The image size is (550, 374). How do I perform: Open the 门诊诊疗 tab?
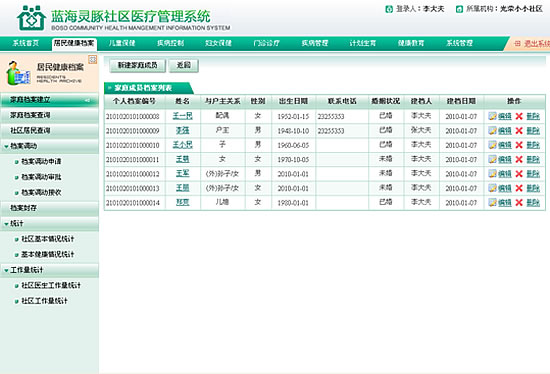pos(267,43)
